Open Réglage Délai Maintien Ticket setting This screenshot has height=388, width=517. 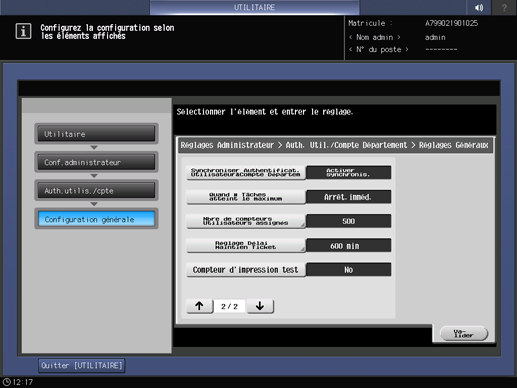pos(246,245)
